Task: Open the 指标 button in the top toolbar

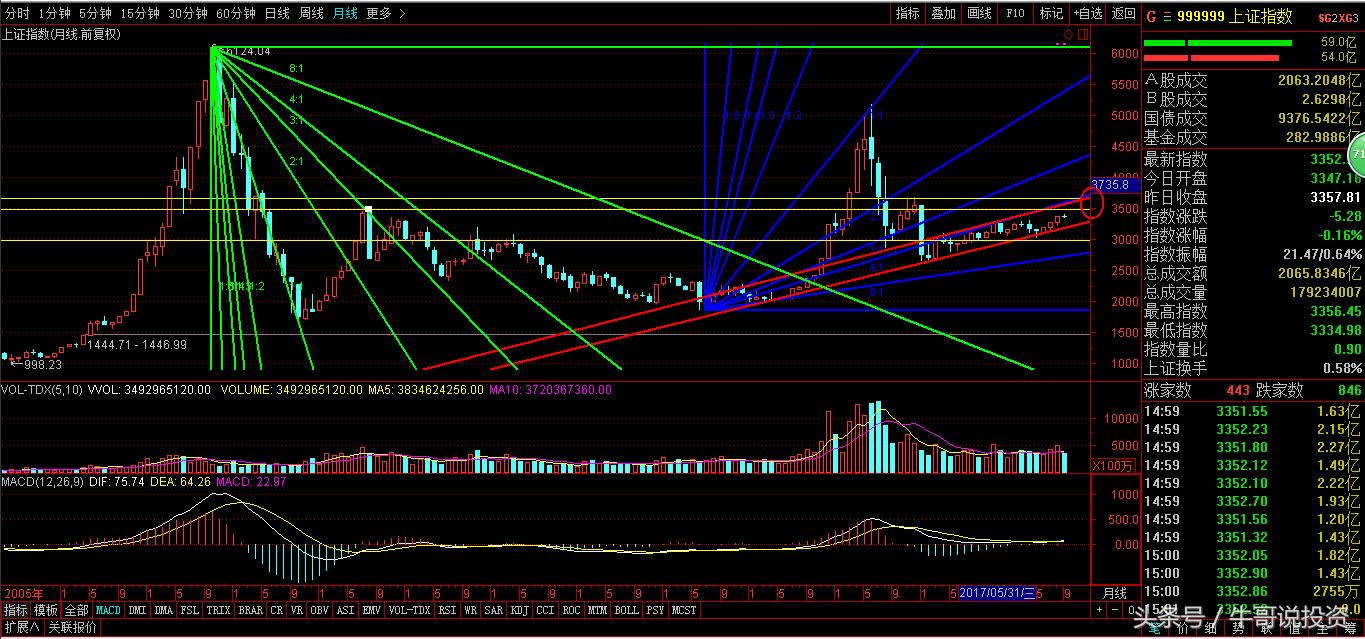Action: [908, 13]
